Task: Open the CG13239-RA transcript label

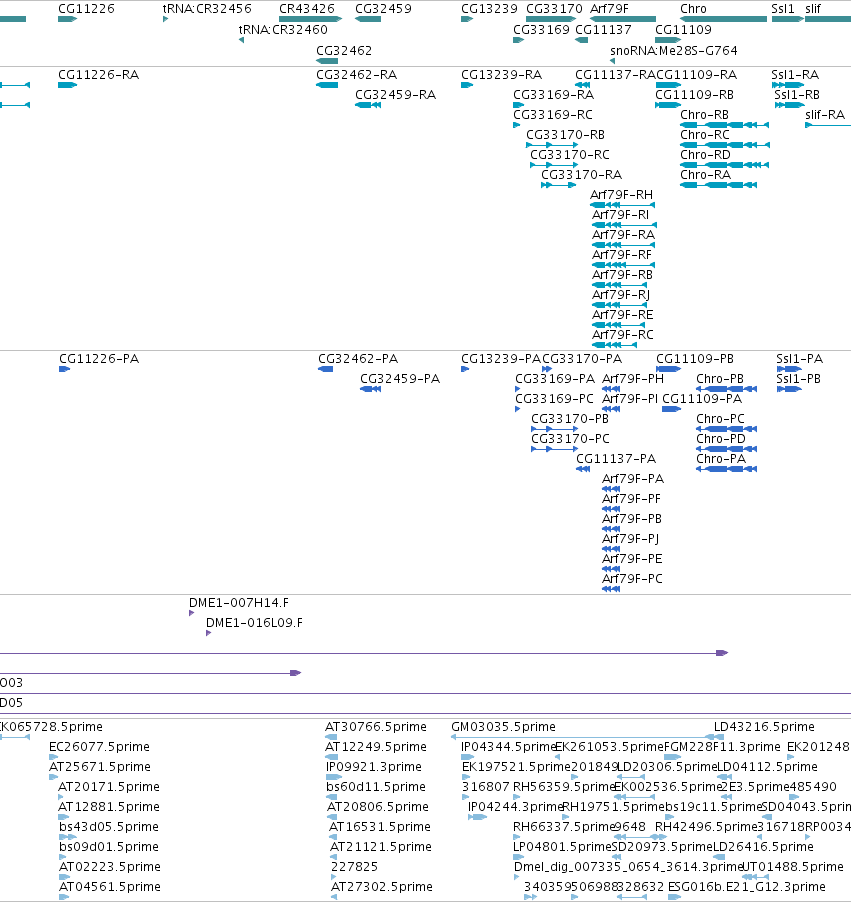Action: [x=501, y=75]
